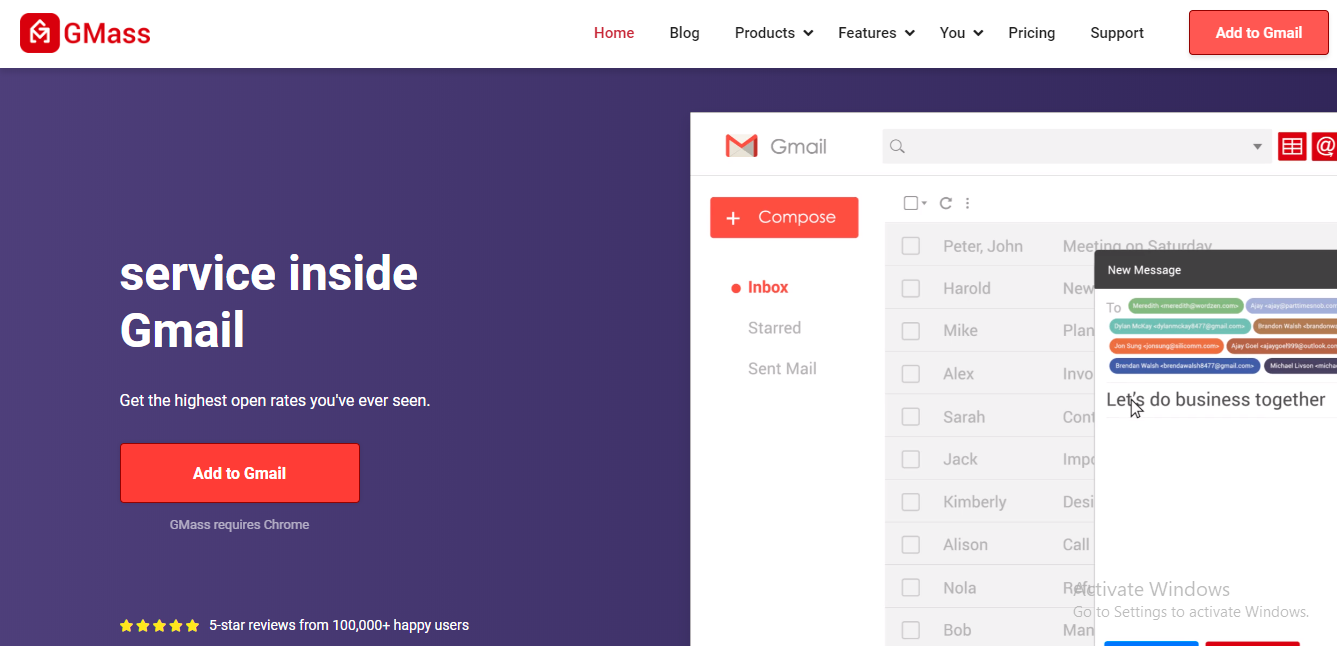Screen dimensions: 1337x646
Task: Click the large Add to Gmail hero button
Action: click(239, 473)
